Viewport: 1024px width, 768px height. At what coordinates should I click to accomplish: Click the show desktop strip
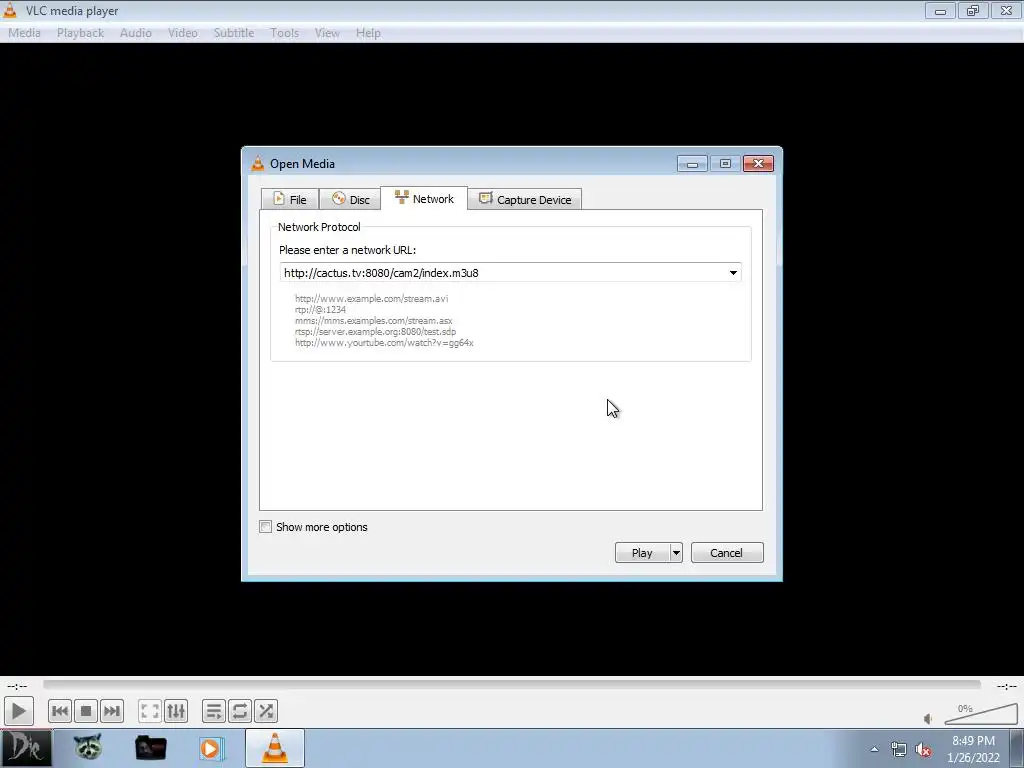point(1017,748)
